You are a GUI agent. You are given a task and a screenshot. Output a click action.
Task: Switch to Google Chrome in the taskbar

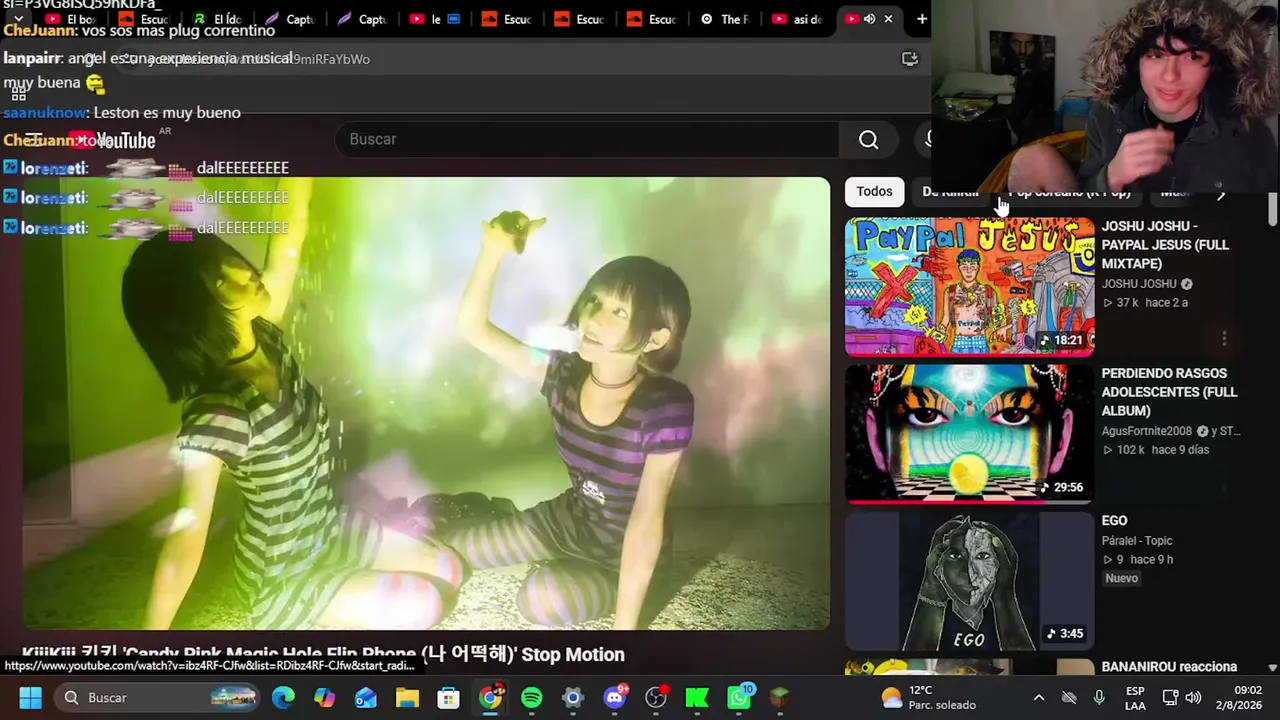pos(490,697)
